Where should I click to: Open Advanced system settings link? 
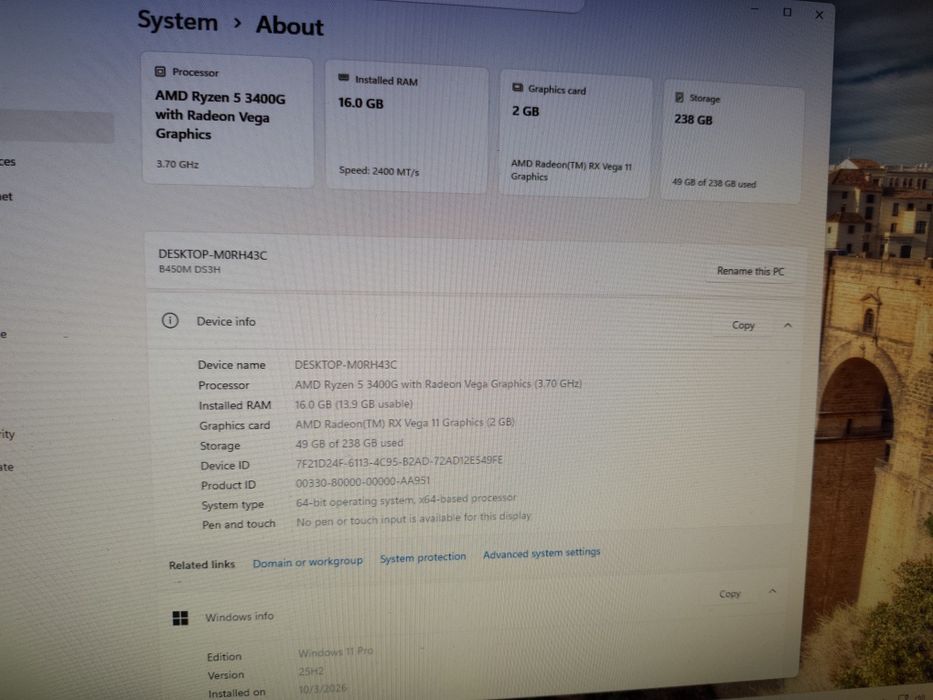pos(541,554)
